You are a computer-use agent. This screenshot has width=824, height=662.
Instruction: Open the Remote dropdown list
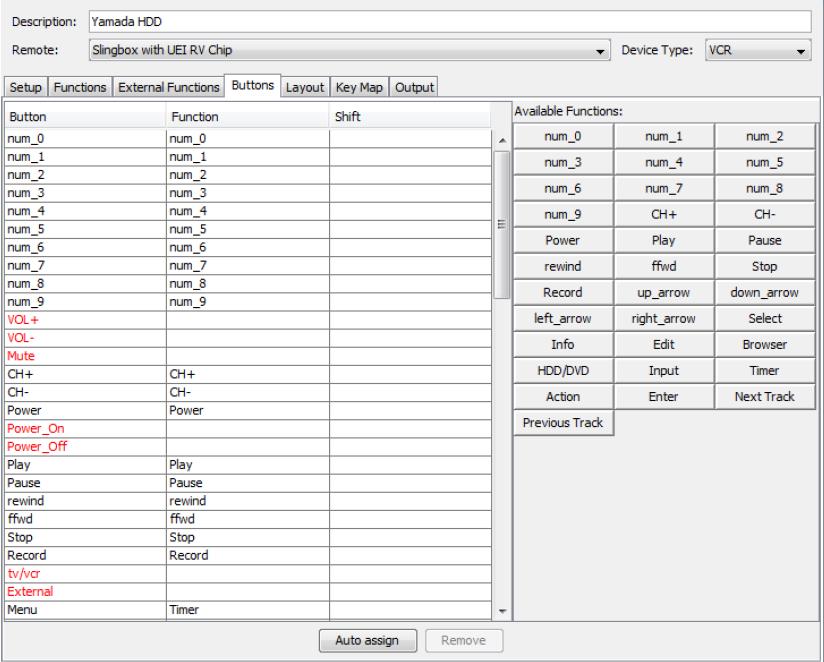tap(601, 50)
